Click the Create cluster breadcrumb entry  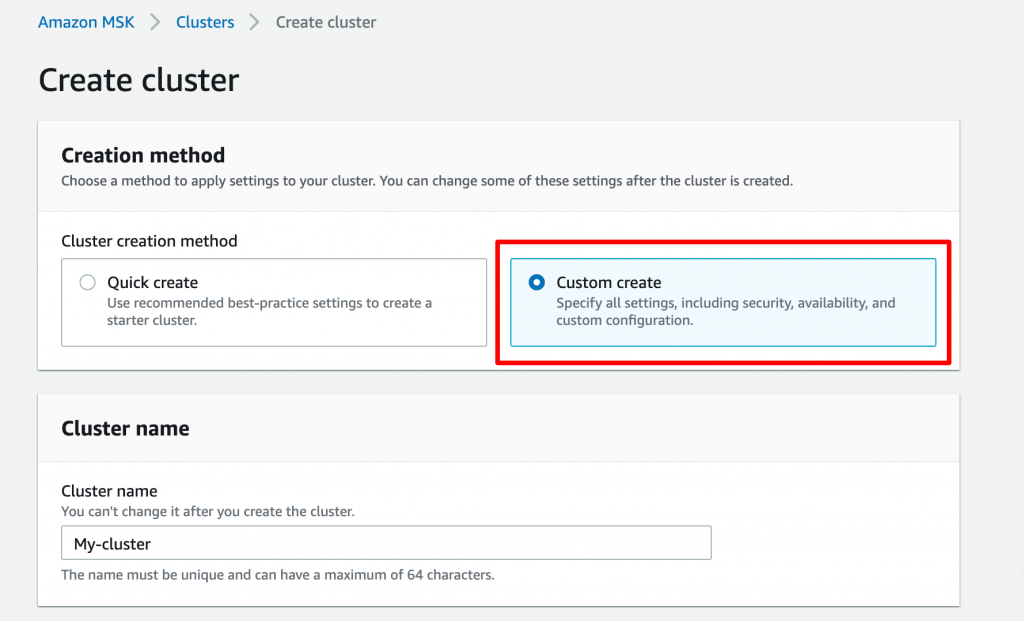coord(325,21)
